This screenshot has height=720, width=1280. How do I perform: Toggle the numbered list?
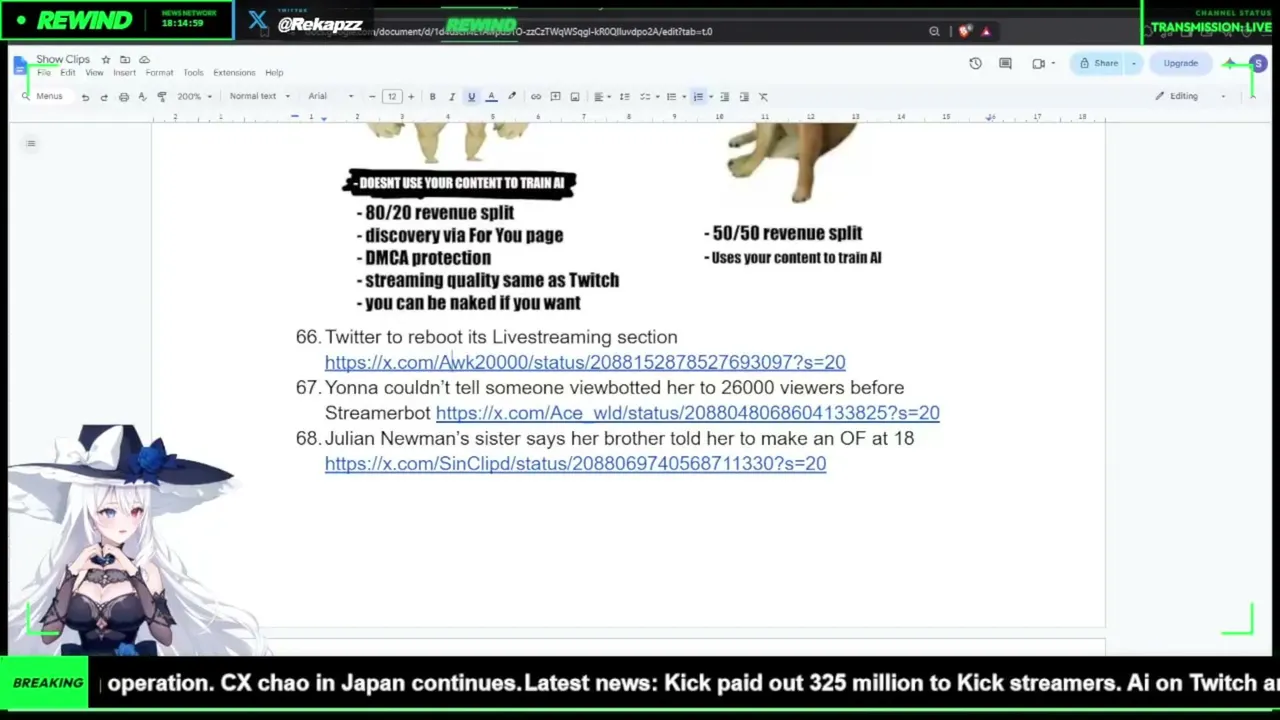click(698, 97)
